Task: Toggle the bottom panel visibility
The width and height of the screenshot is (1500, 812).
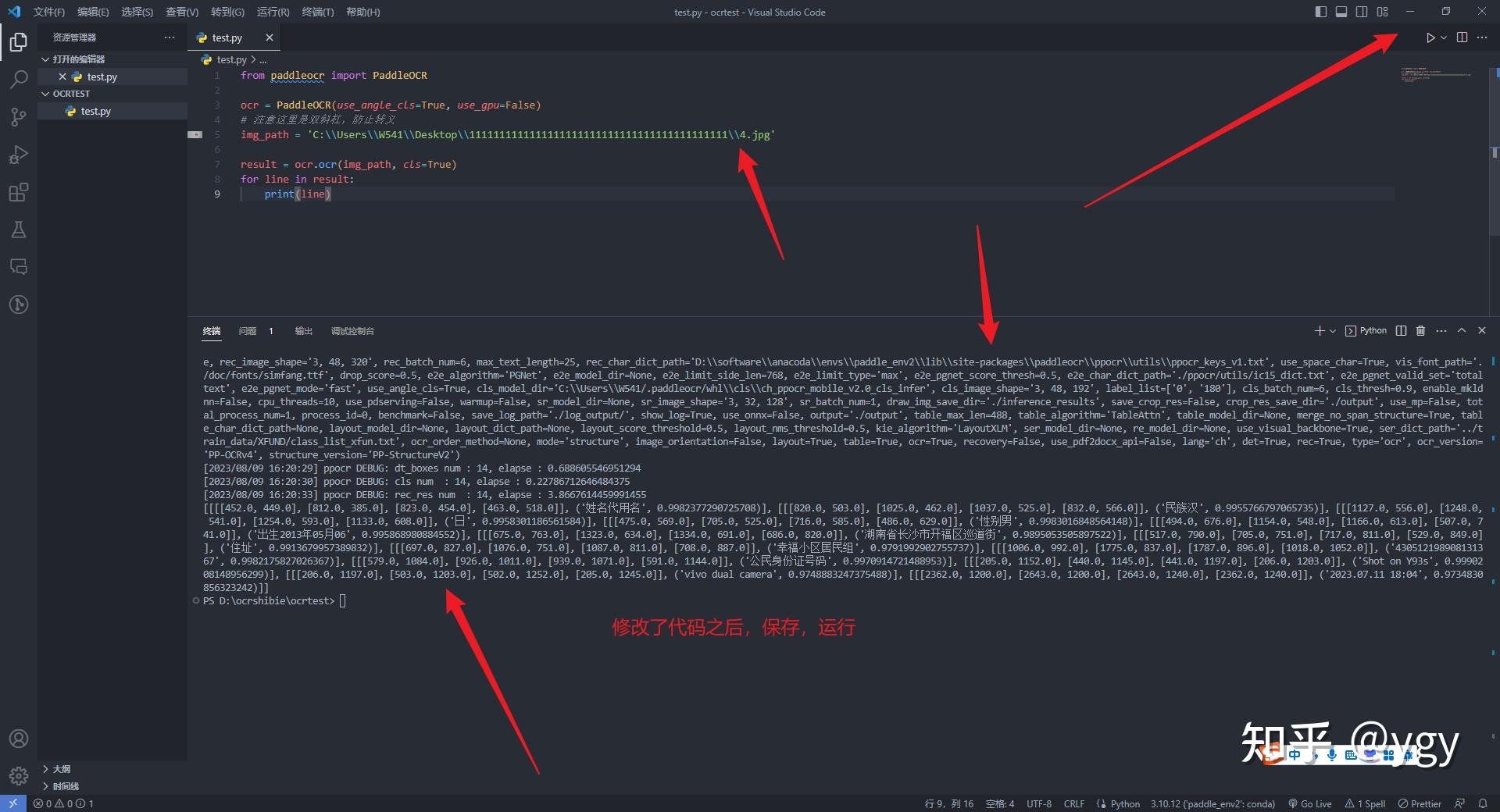Action: pyautogui.click(x=1341, y=12)
